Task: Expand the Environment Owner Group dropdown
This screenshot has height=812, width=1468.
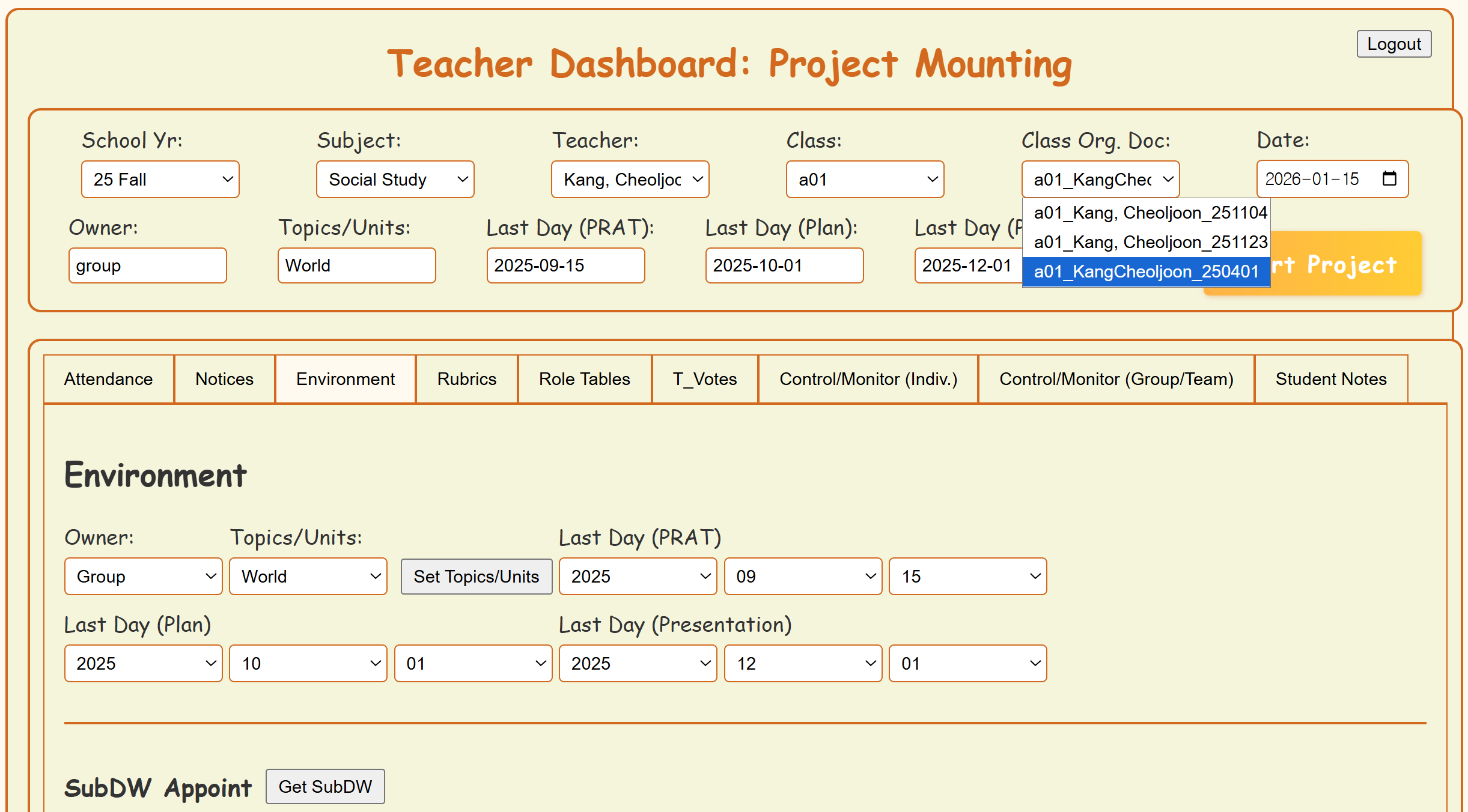Action: click(x=143, y=576)
